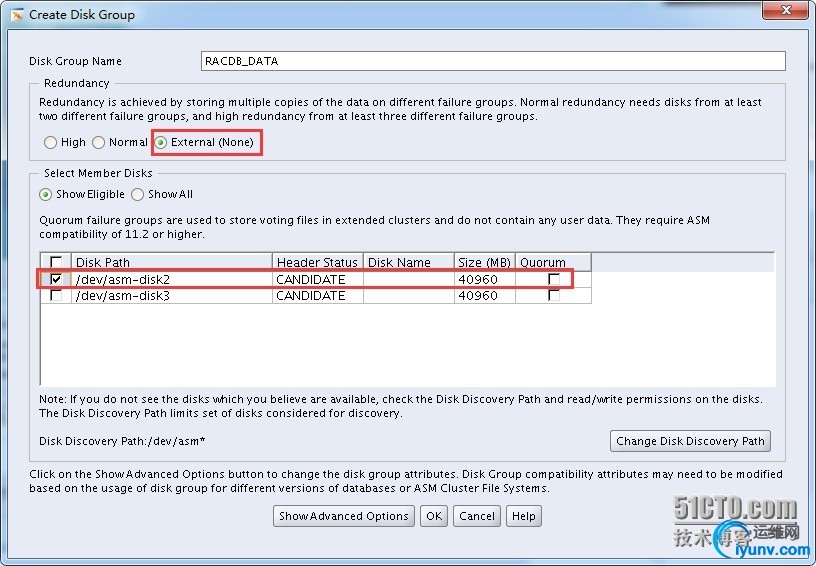Click the Size (MB) column header
The image size is (816, 566).
(x=484, y=262)
